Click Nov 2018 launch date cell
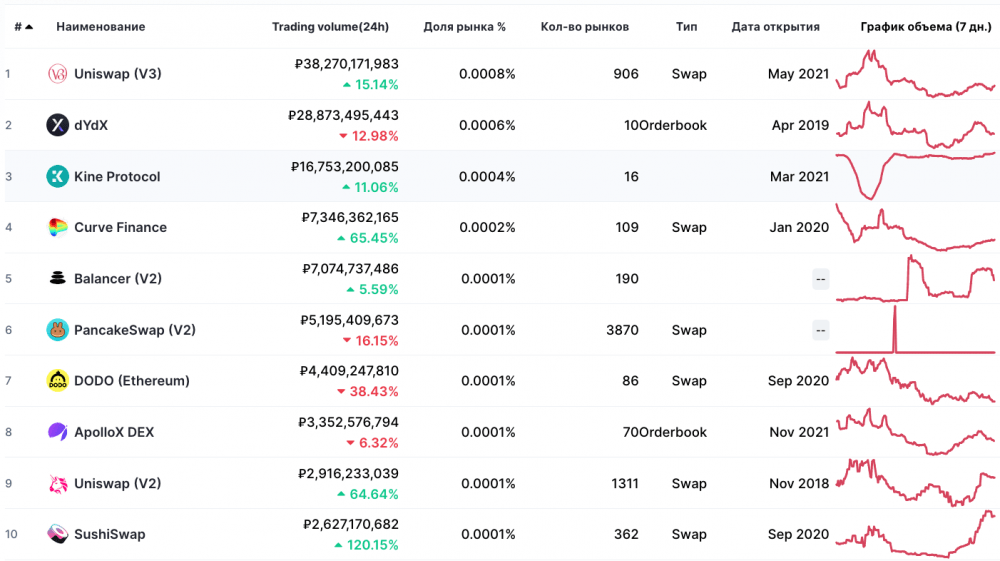The image size is (1000, 561). [799, 483]
